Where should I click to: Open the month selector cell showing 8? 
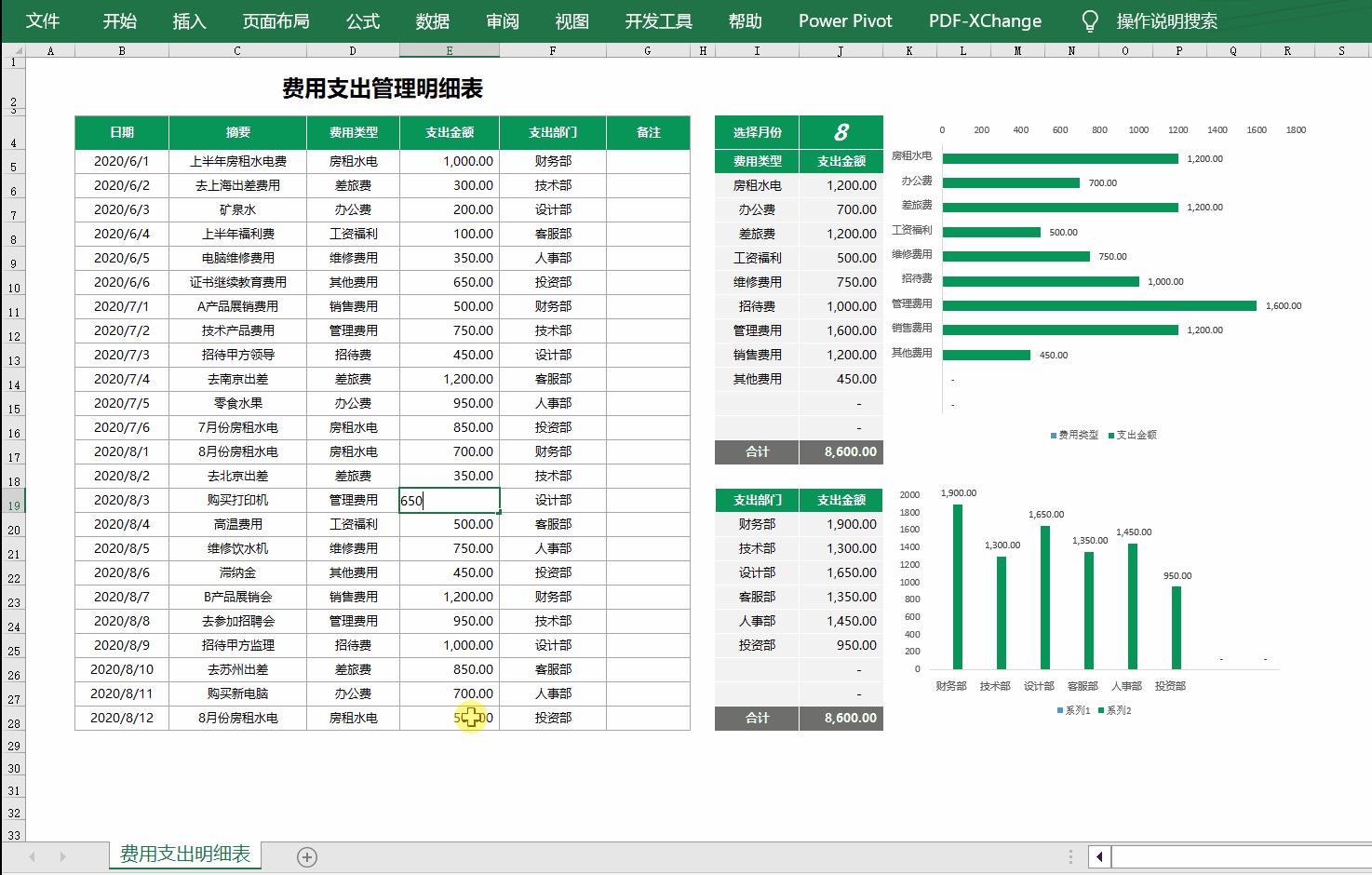pos(841,131)
